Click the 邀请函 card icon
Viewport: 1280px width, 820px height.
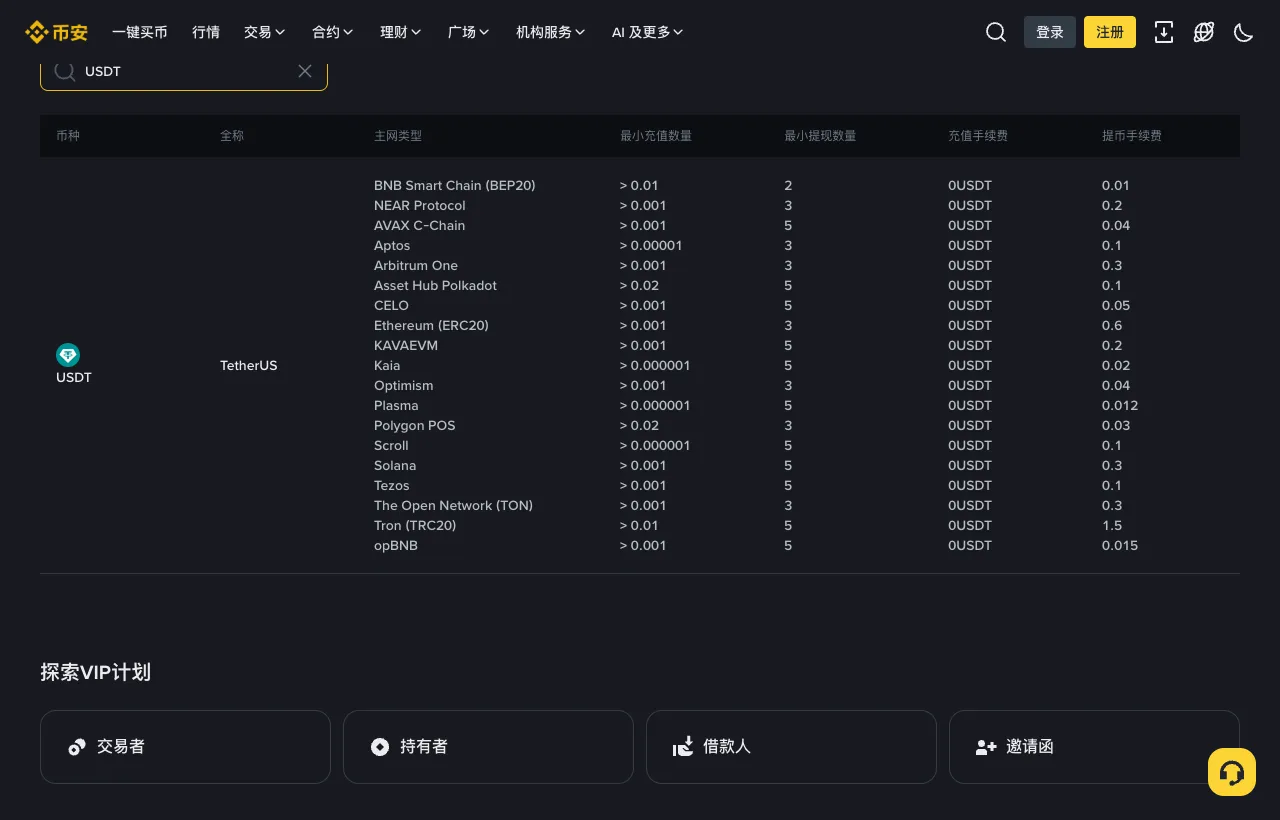click(x=986, y=747)
